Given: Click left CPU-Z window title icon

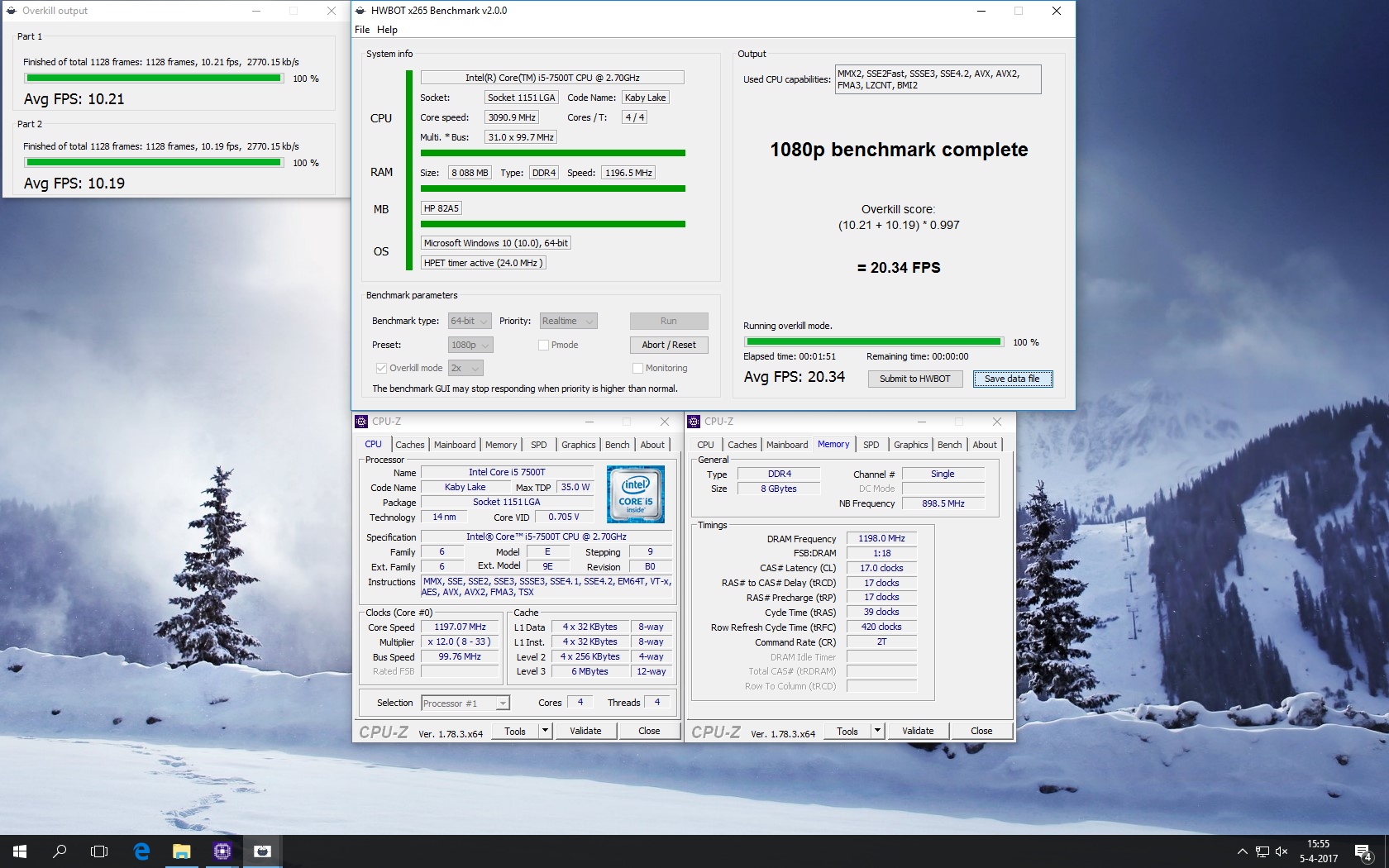Looking at the screenshot, I should [x=361, y=421].
